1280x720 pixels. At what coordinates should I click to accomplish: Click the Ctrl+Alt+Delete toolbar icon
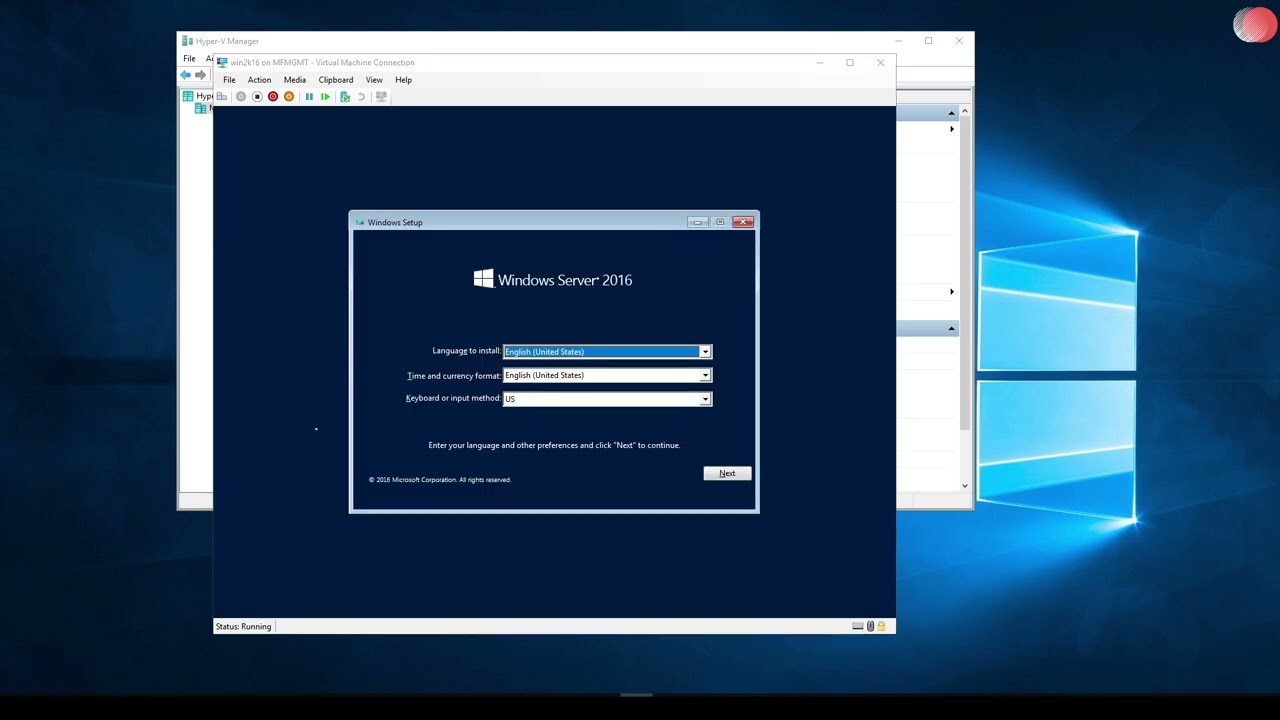click(222, 97)
